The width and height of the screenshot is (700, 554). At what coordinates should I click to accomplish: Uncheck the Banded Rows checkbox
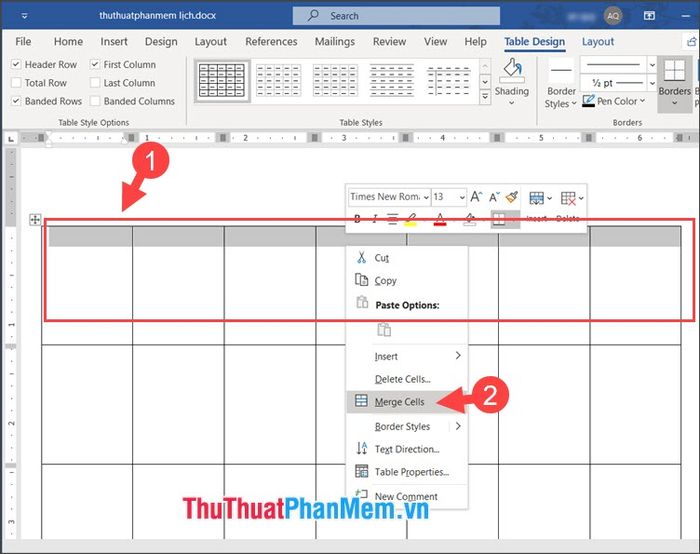(16, 101)
